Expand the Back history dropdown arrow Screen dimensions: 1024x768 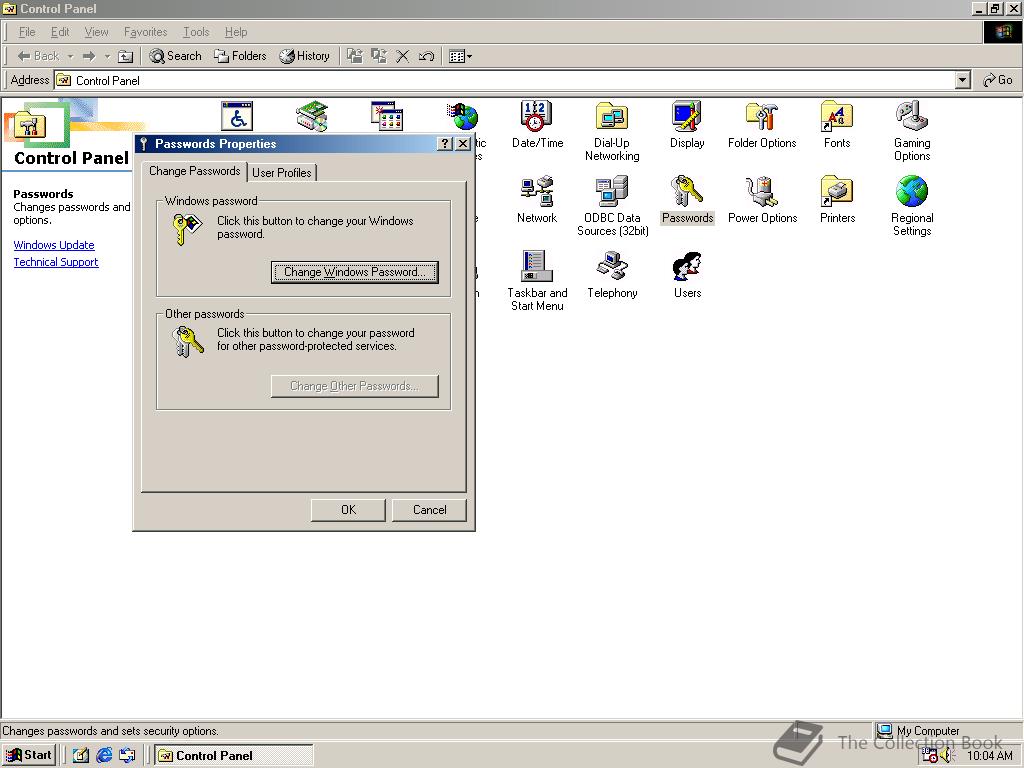(71, 56)
